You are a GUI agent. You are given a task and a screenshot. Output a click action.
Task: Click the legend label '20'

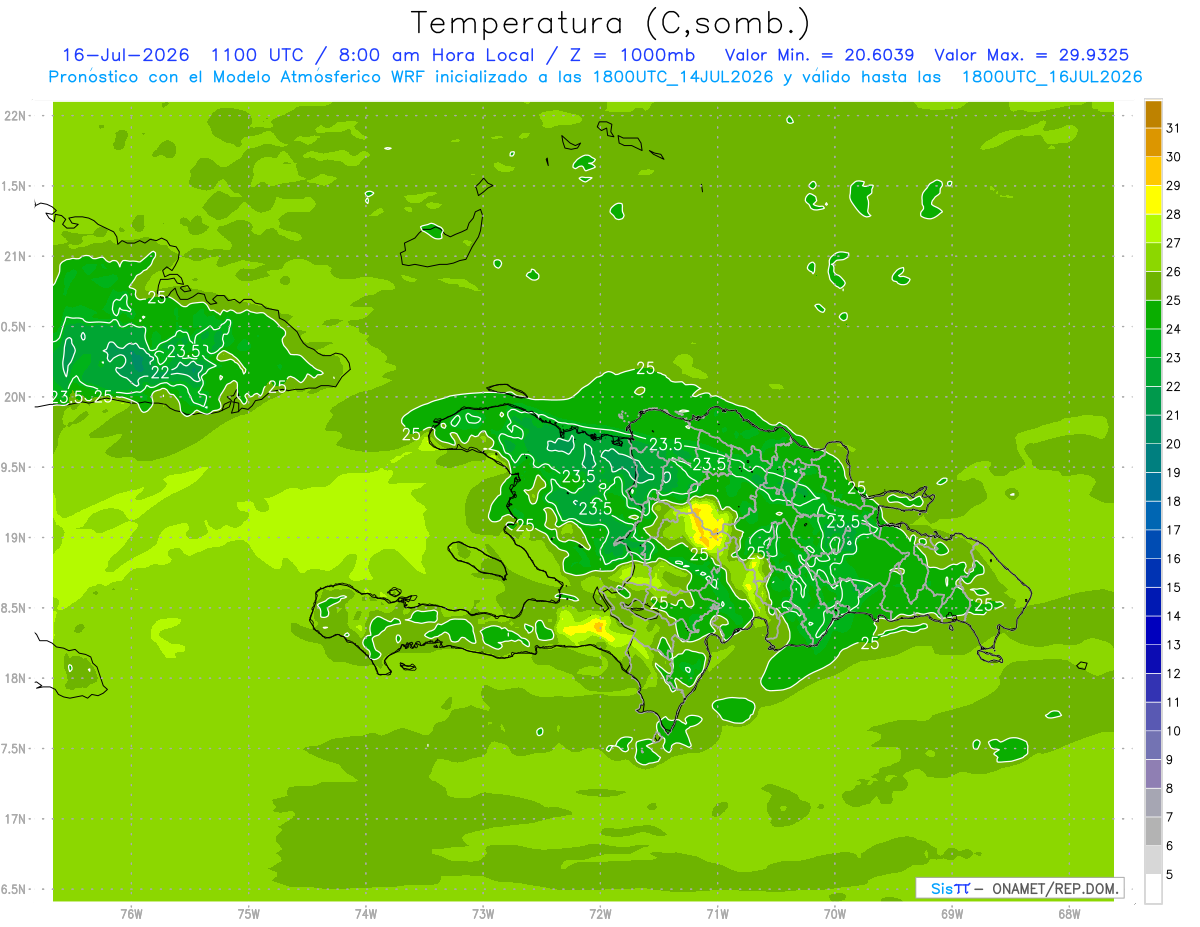(1173, 444)
